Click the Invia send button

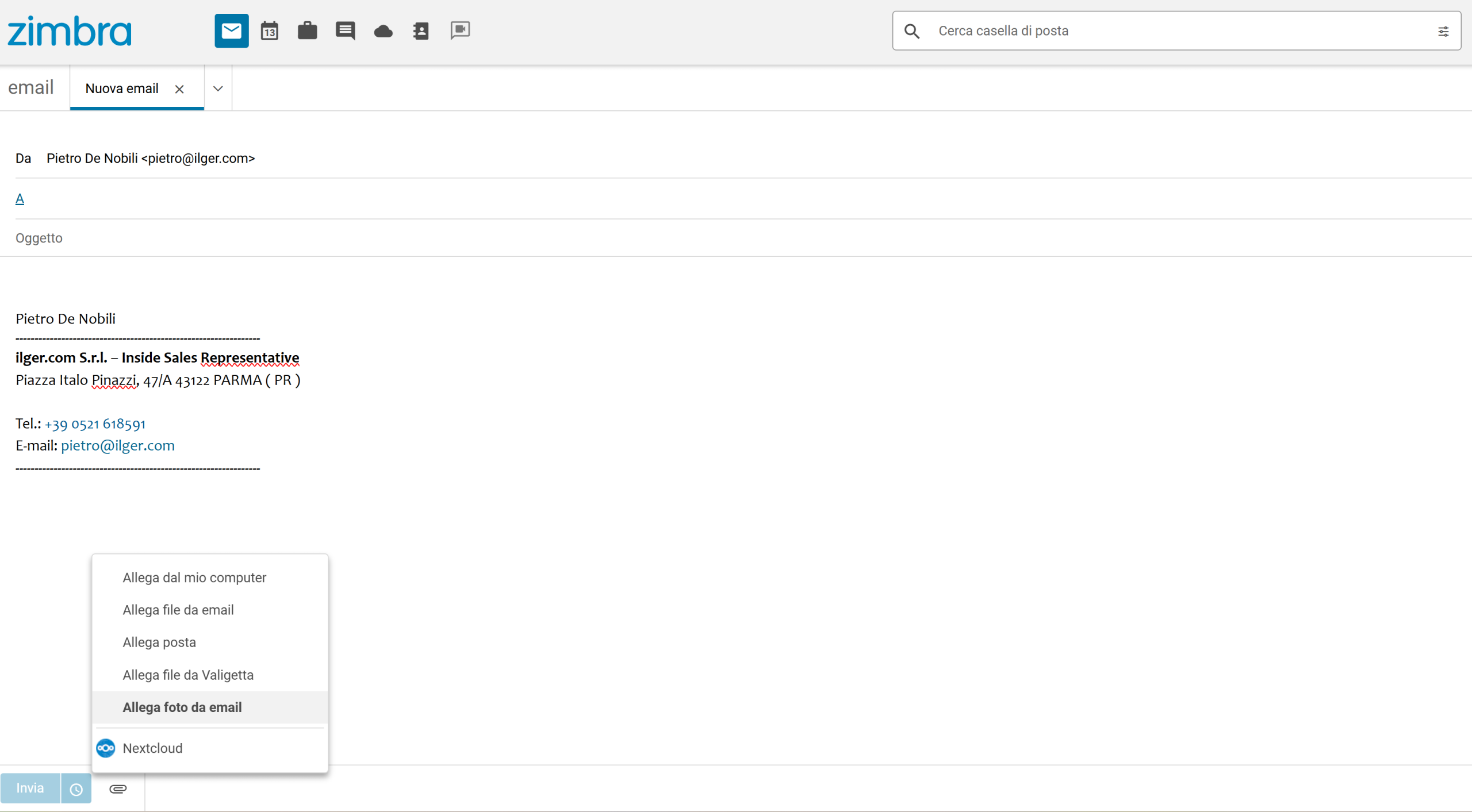(30, 788)
